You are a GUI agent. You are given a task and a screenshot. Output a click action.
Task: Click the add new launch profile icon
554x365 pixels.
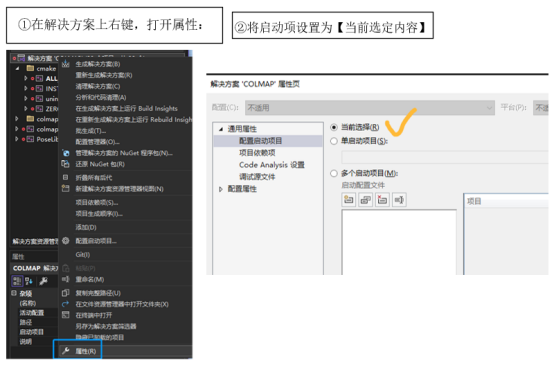tap(348, 200)
